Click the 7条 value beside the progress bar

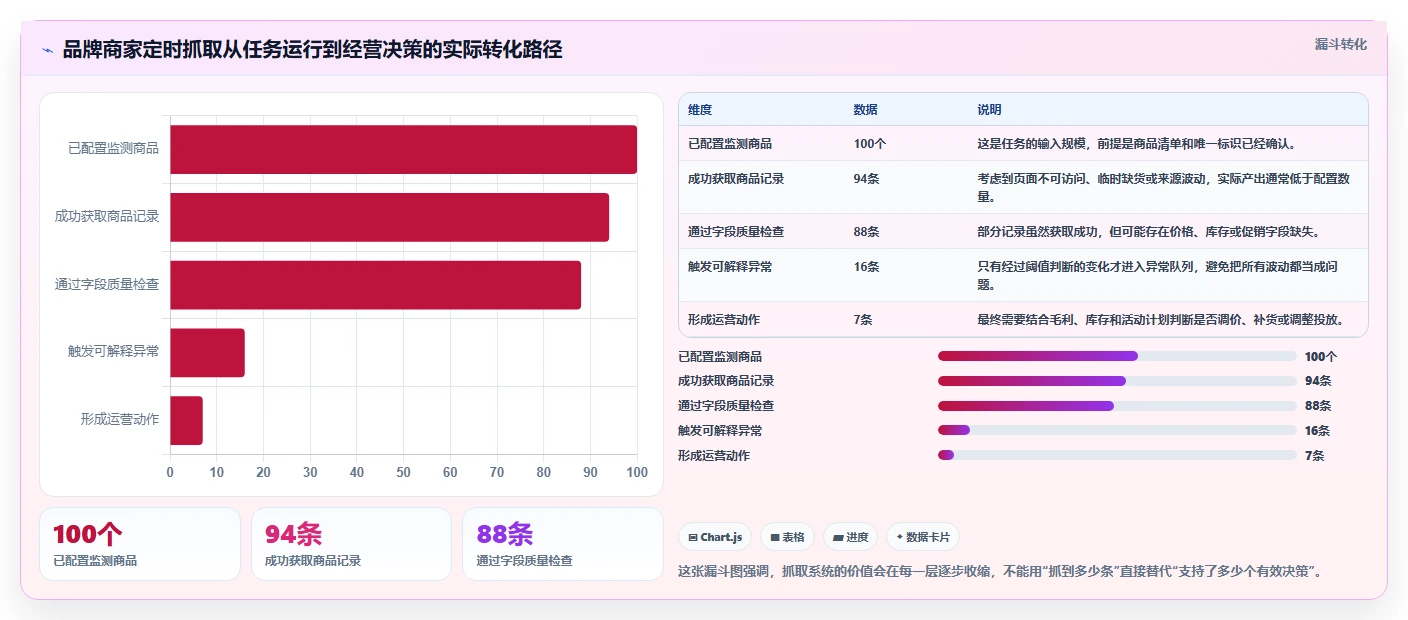(x=1314, y=456)
